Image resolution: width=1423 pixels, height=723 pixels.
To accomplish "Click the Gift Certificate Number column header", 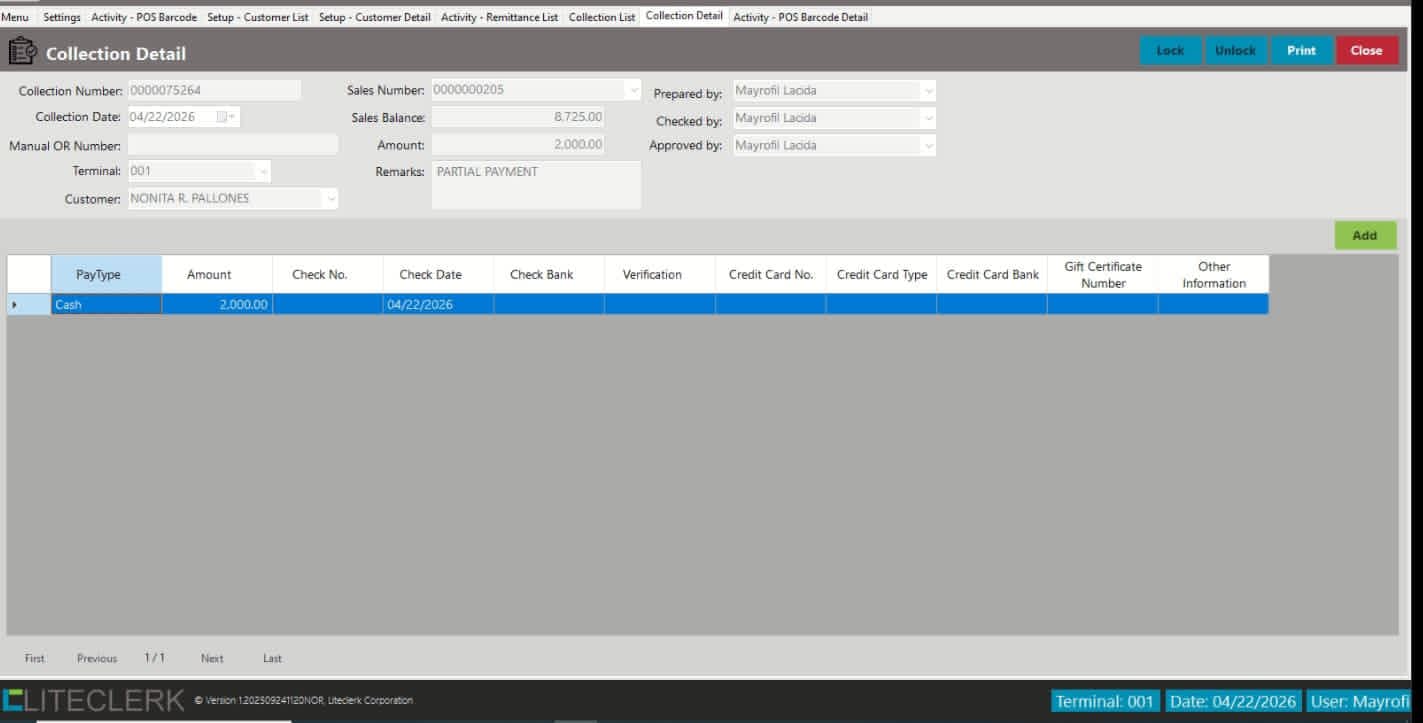I will tap(1103, 275).
